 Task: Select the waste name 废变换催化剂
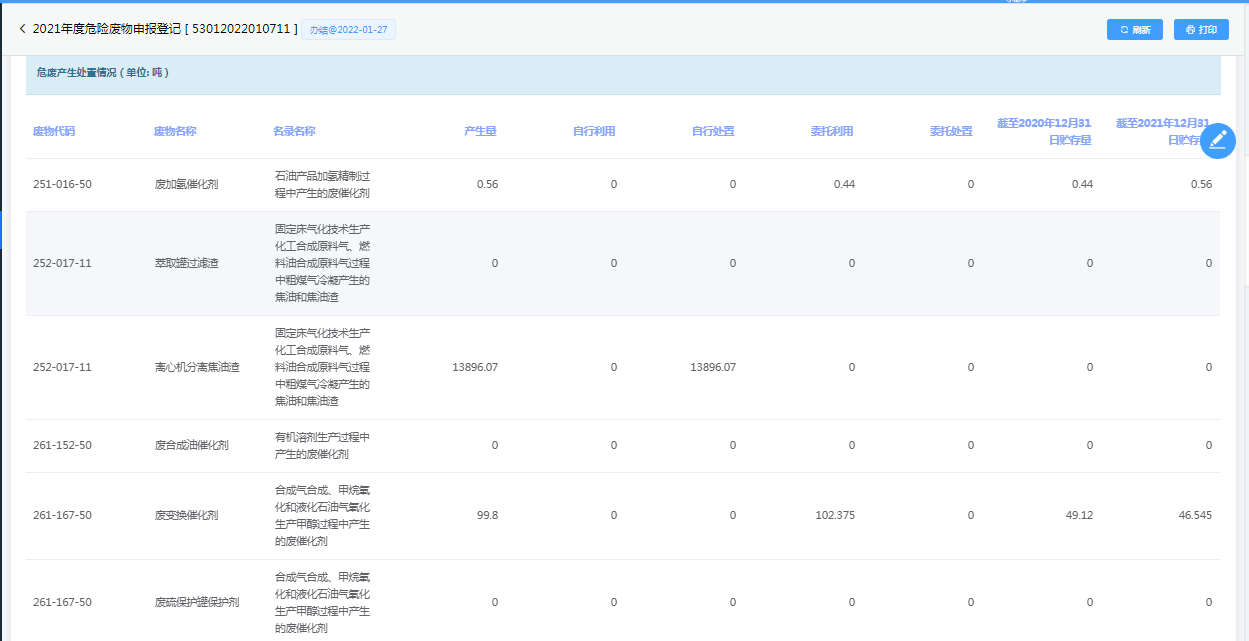[x=187, y=515]
